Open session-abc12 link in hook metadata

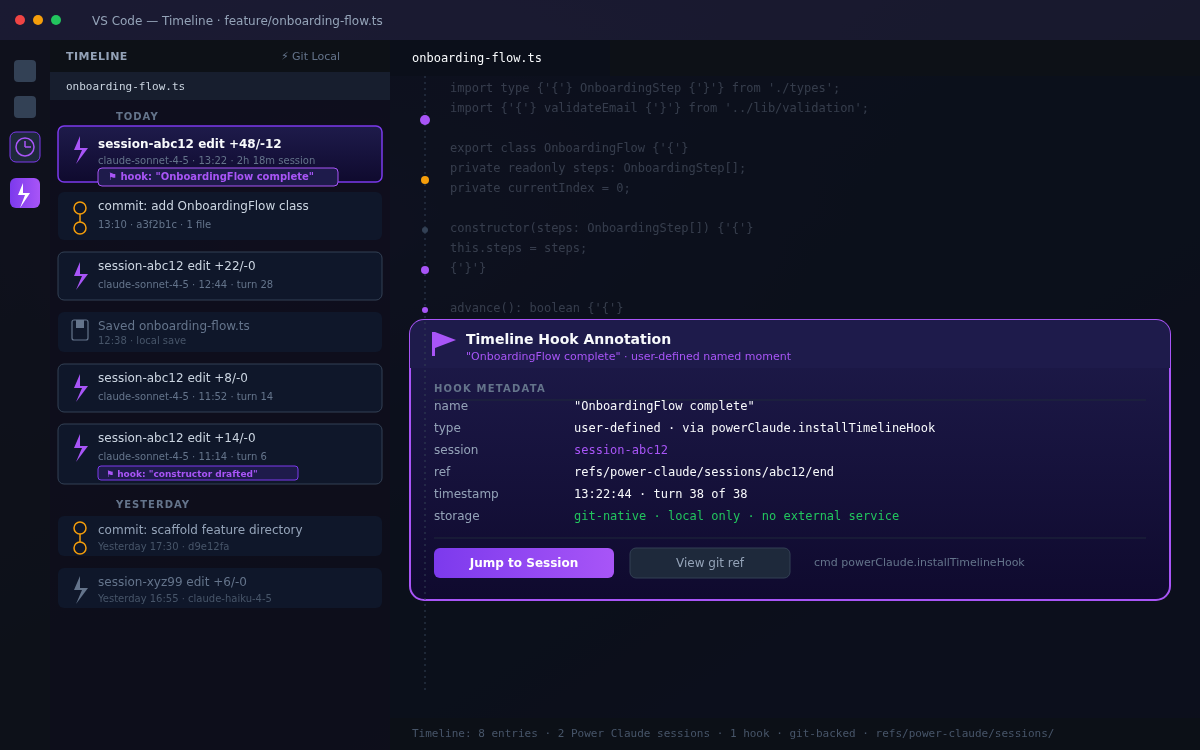pos(621,450)
